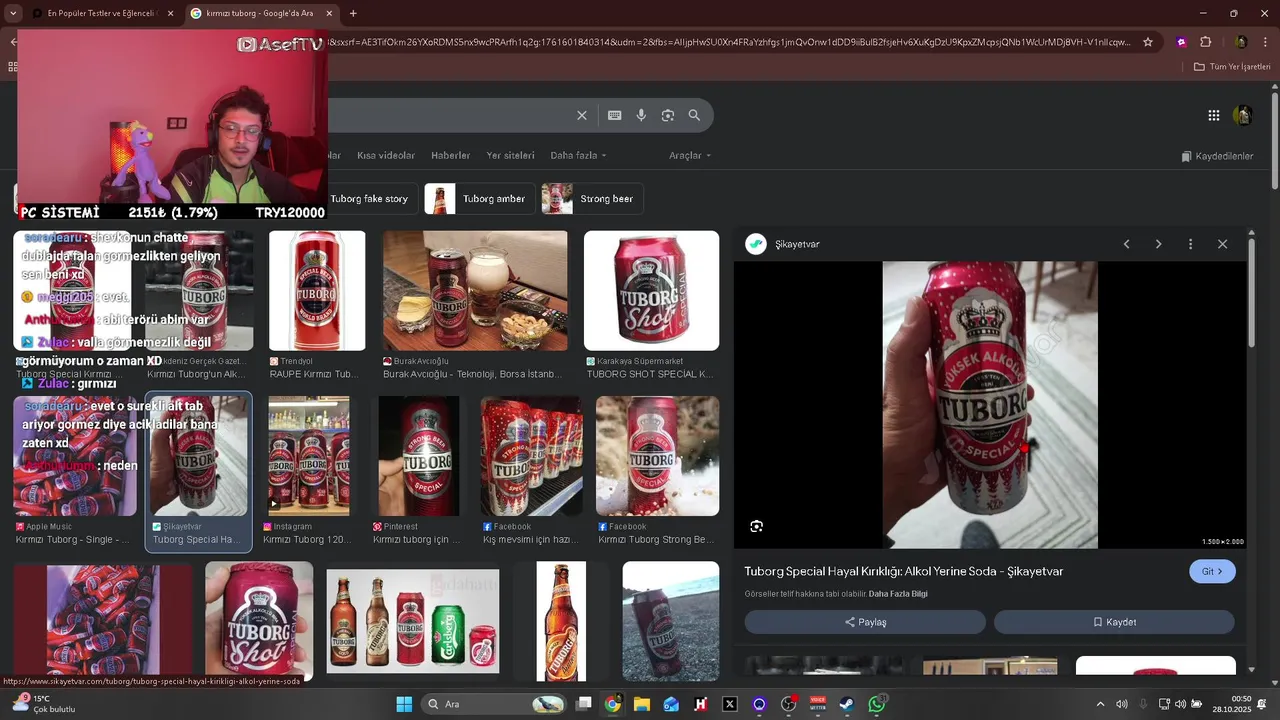Open the Tuborg Special Hayal Kırıklığı title link
The width and height of the screenshot is (1280, 720).
click(903, 571)
